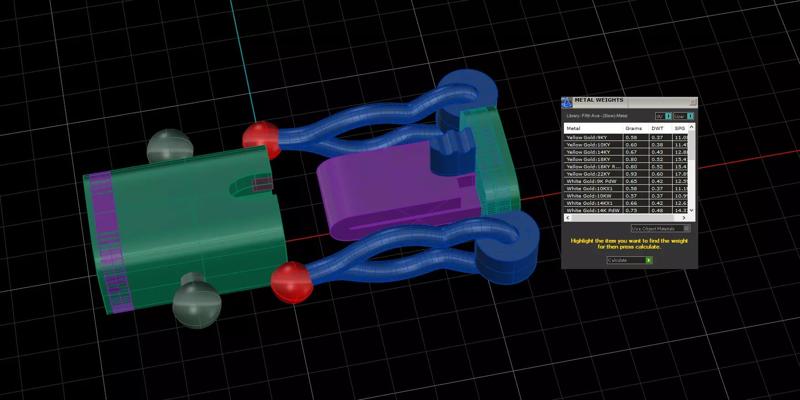
Task: Click the green arrow next to Calculate
Action: (x=648, y=260)
